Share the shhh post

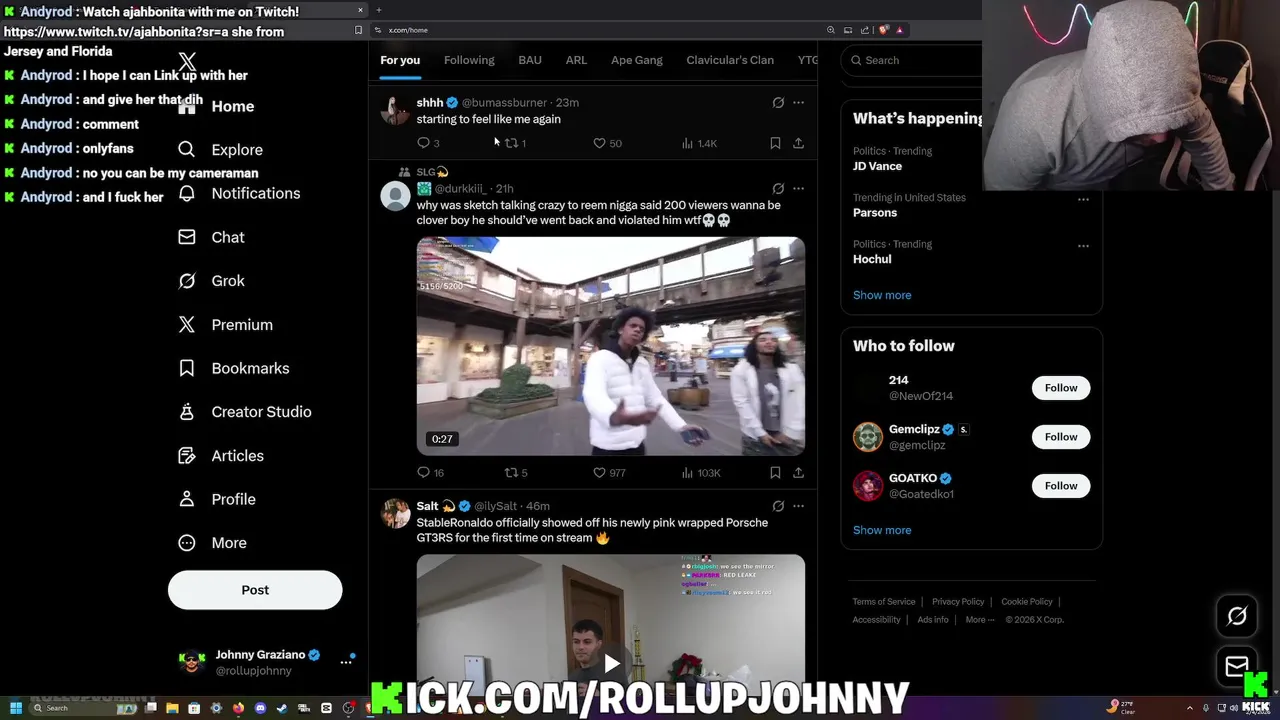click(798, 143)
